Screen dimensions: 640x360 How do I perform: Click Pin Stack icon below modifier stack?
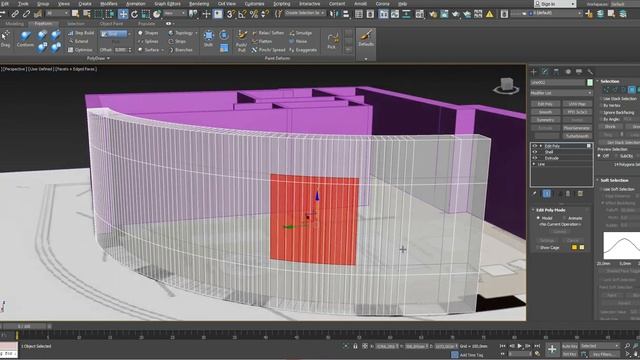(534, 193)
